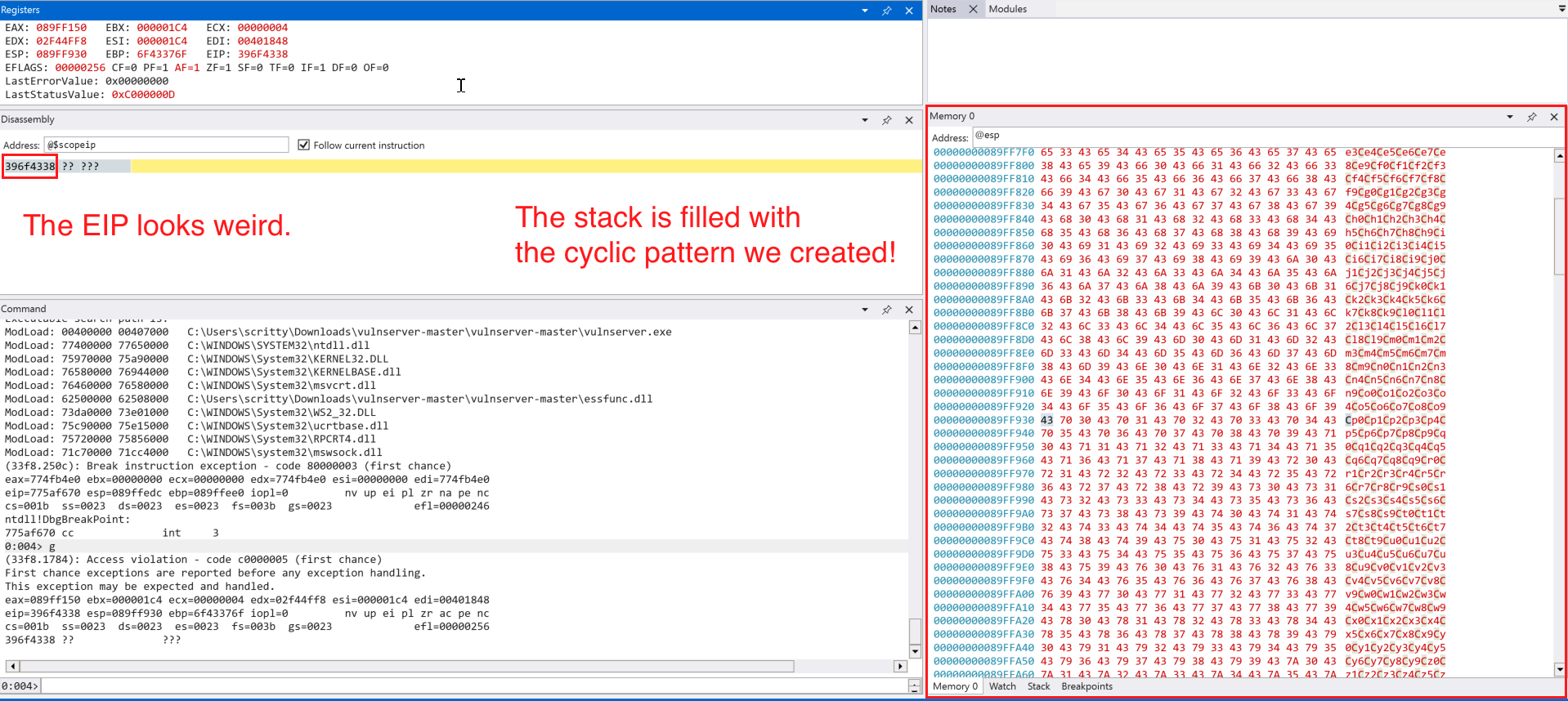The image size is (1568, 701).
Task: Switch to the Stack tab
Action: pyautogui.click(x=1038, y=686)
